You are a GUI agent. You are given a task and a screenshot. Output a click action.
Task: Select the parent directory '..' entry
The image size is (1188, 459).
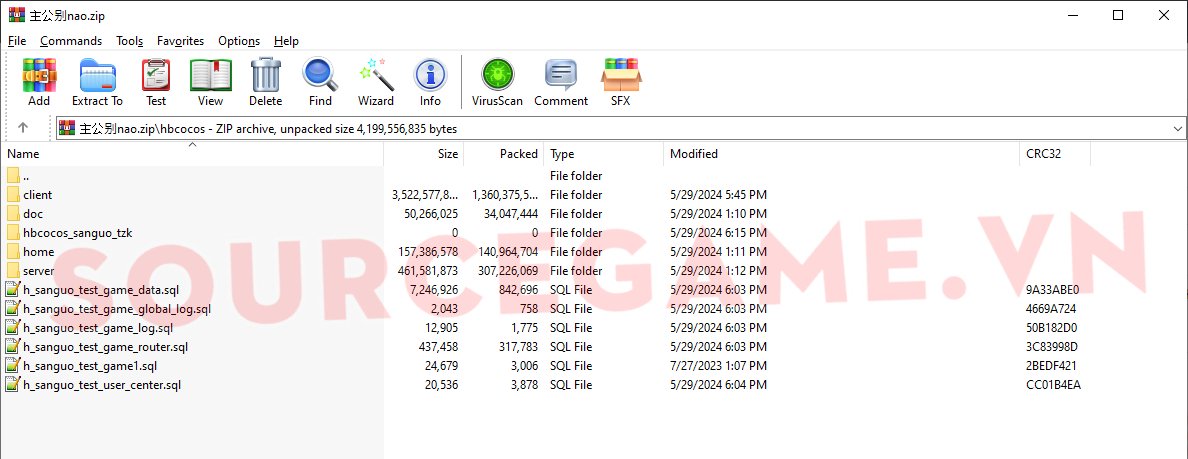tap(26, 176)
